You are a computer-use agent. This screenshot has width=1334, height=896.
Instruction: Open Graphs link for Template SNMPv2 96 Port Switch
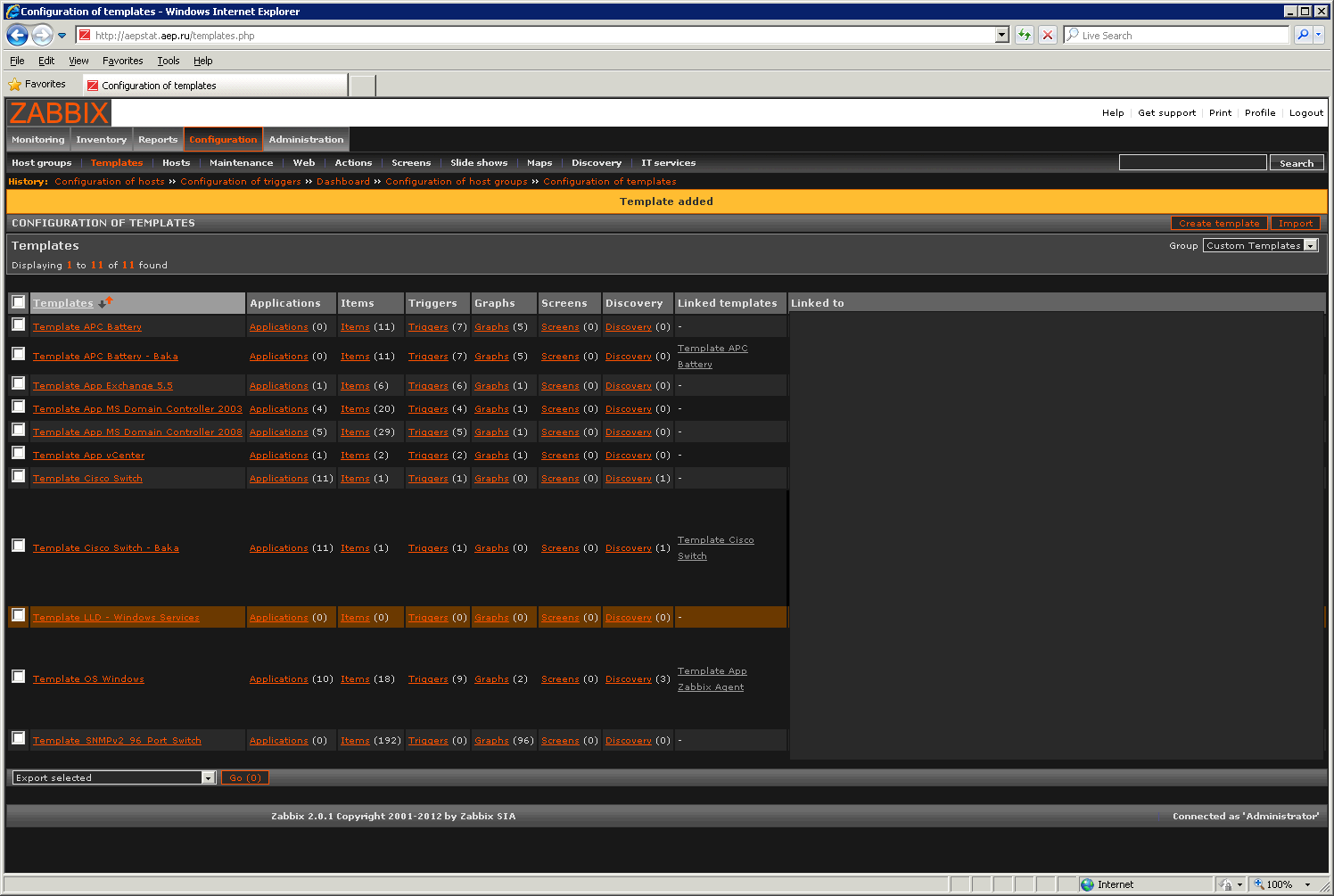click(x=491, y=741)
